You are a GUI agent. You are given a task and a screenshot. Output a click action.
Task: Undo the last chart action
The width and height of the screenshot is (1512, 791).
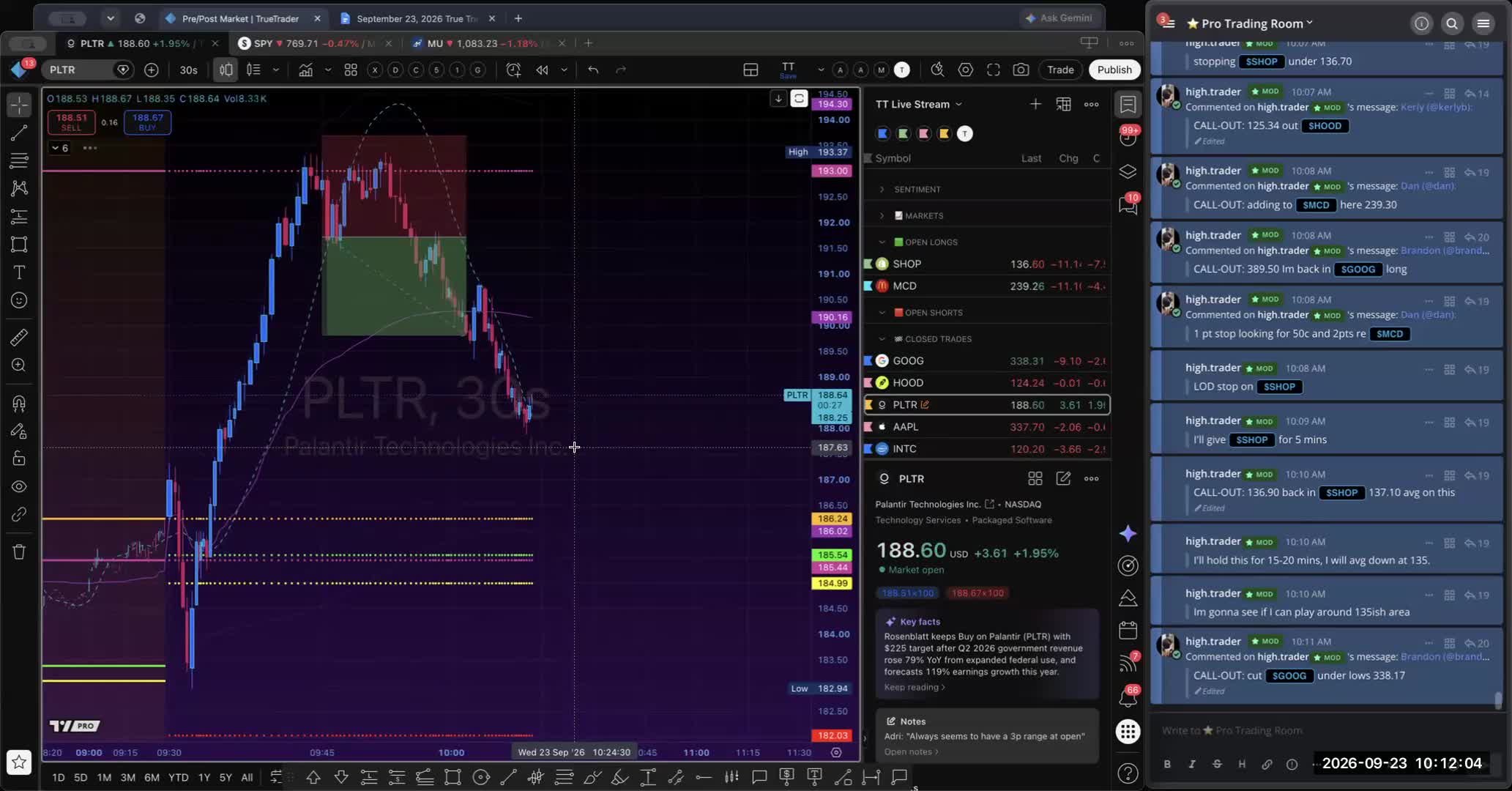[593, 70]
